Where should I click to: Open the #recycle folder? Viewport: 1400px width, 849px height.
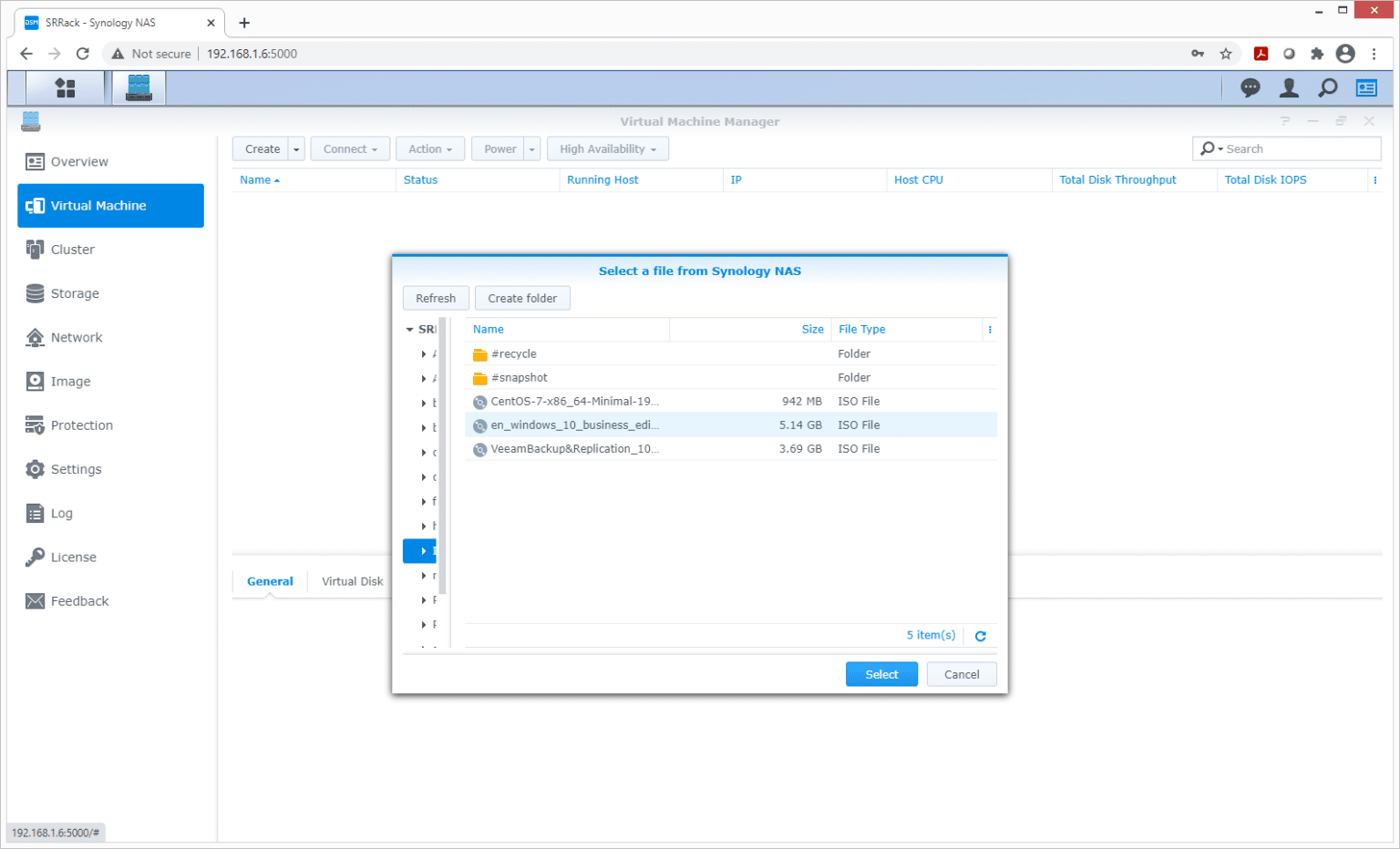coord(731,354)
